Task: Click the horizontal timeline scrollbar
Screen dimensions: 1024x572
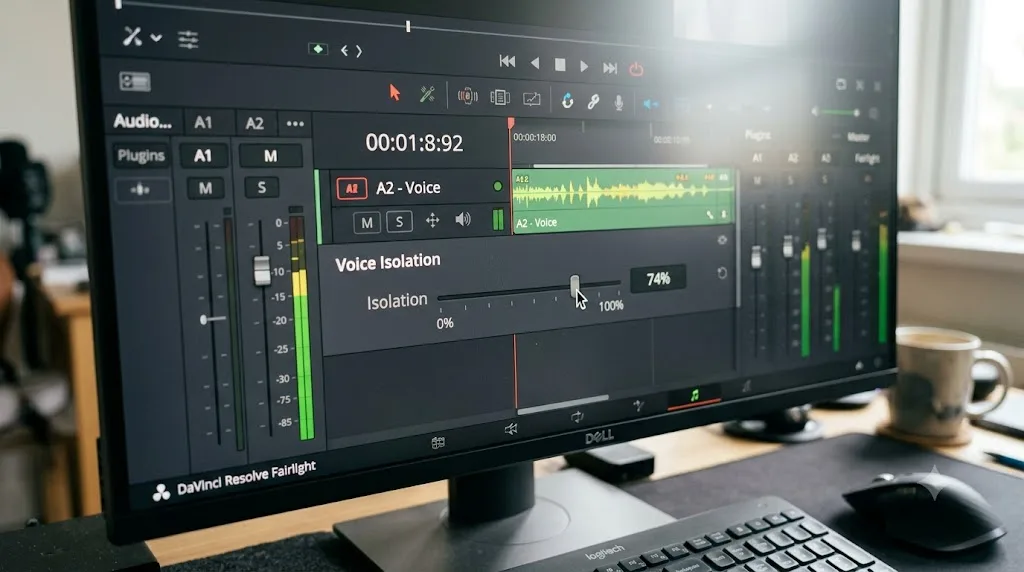Action: click(x=562, y=404)
